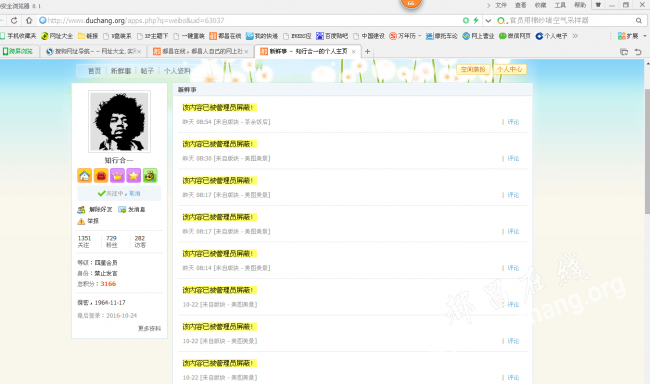
Task: Click the vertical page scrollbar thumb
Action: [647, 151]
